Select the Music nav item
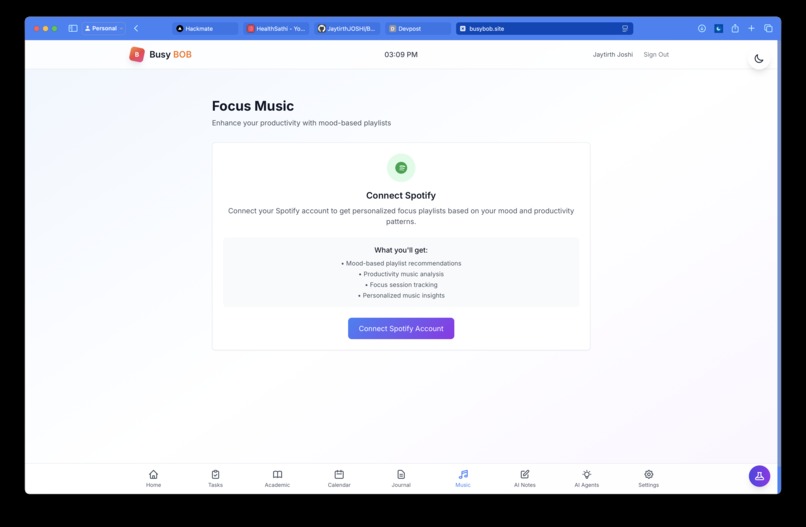Viewport: 806px width, 527px height. pyautogui.click(x=463, y=478)
